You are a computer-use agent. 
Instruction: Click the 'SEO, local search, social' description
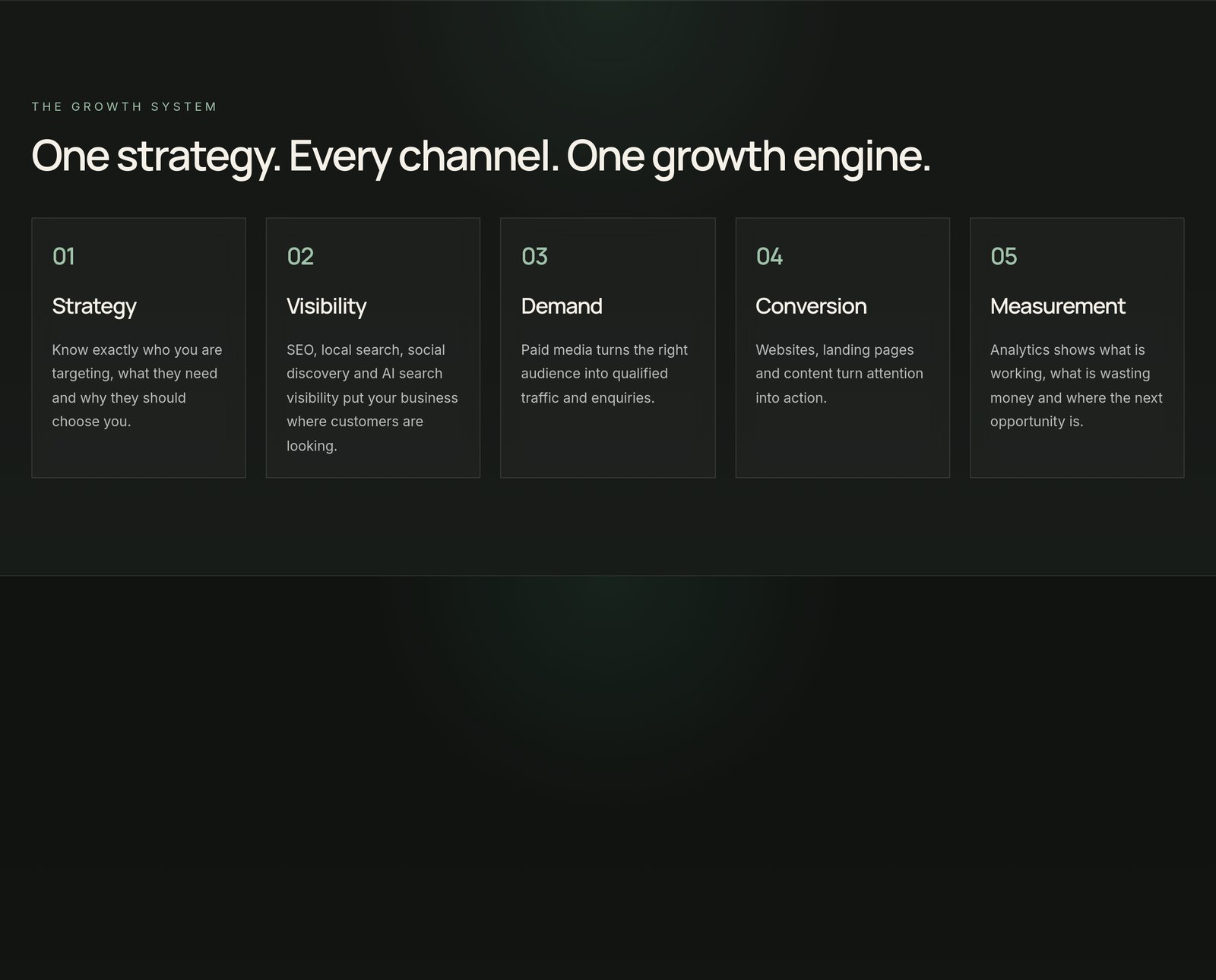pyautogui.click(x=372, y=398)
